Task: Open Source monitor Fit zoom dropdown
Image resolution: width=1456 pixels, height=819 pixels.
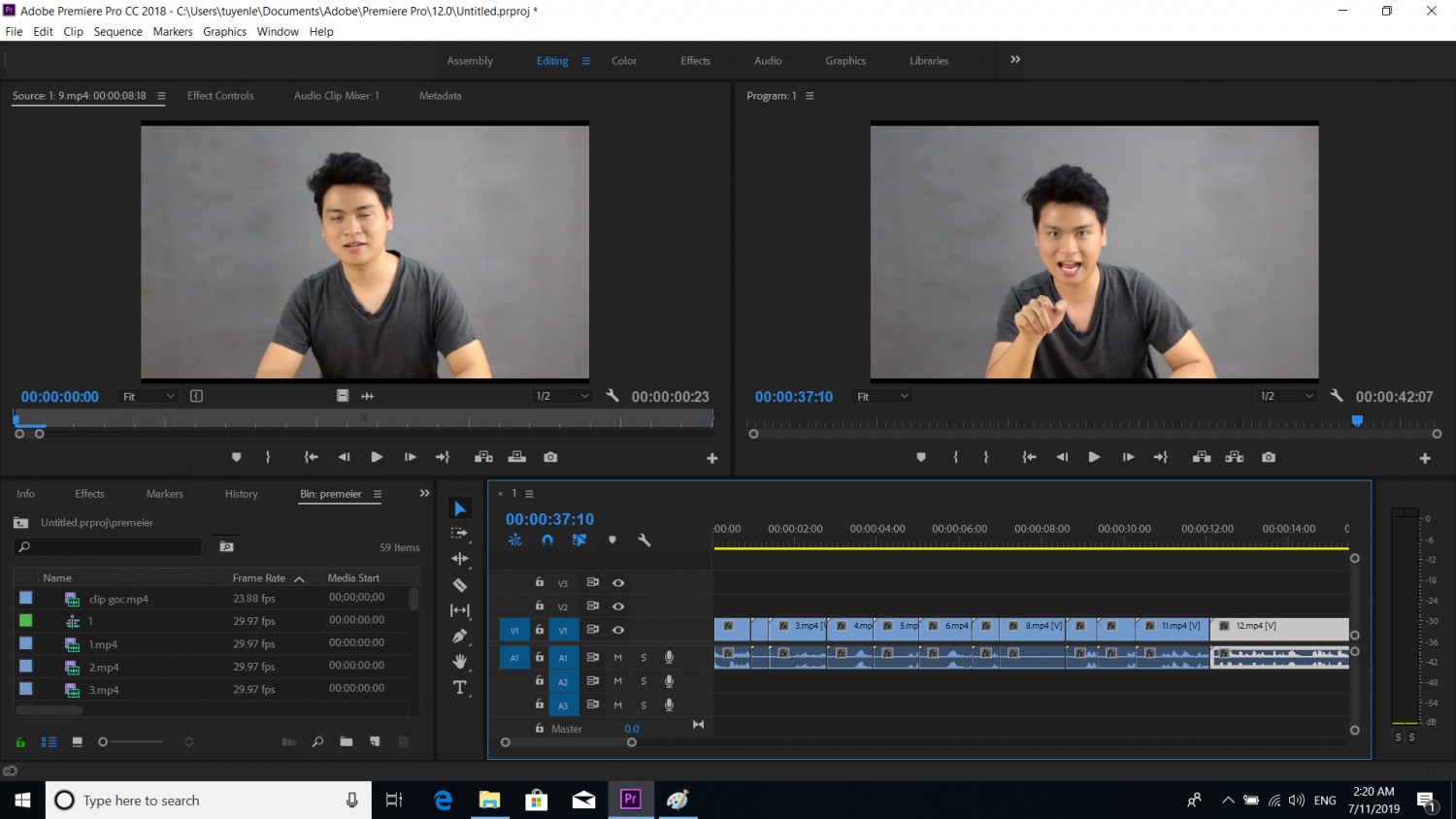Action: 149,396
